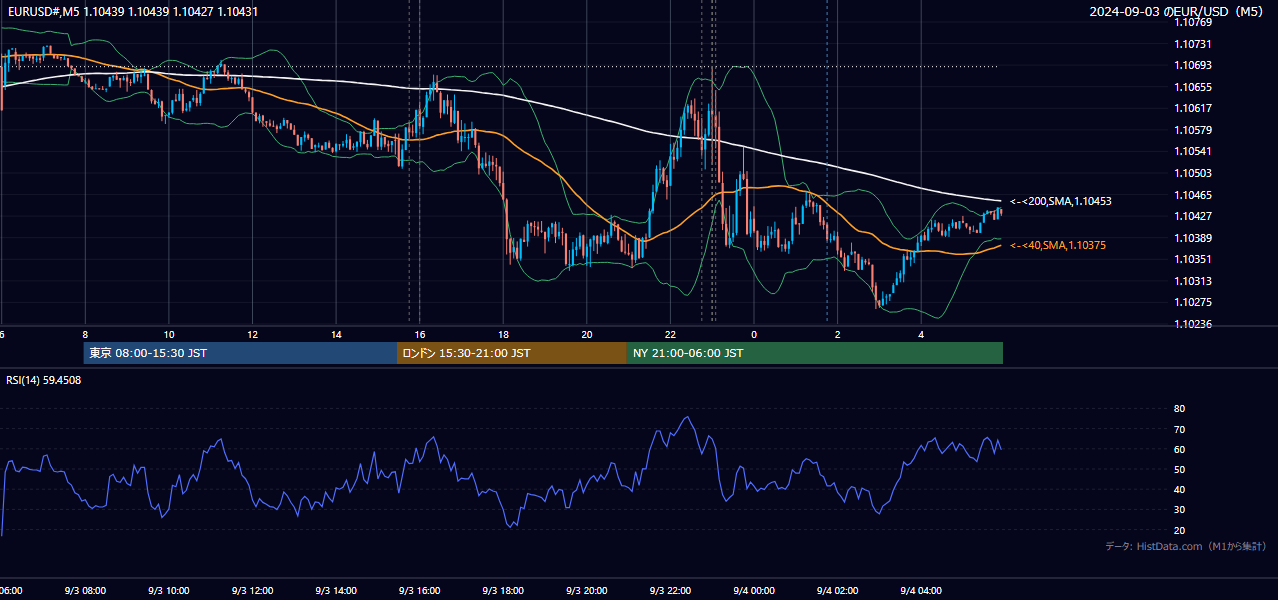This screenshot has width=1278, height=600.
Task: Click the 9/4 02:00 time label
Action: (x=837, y=591)
